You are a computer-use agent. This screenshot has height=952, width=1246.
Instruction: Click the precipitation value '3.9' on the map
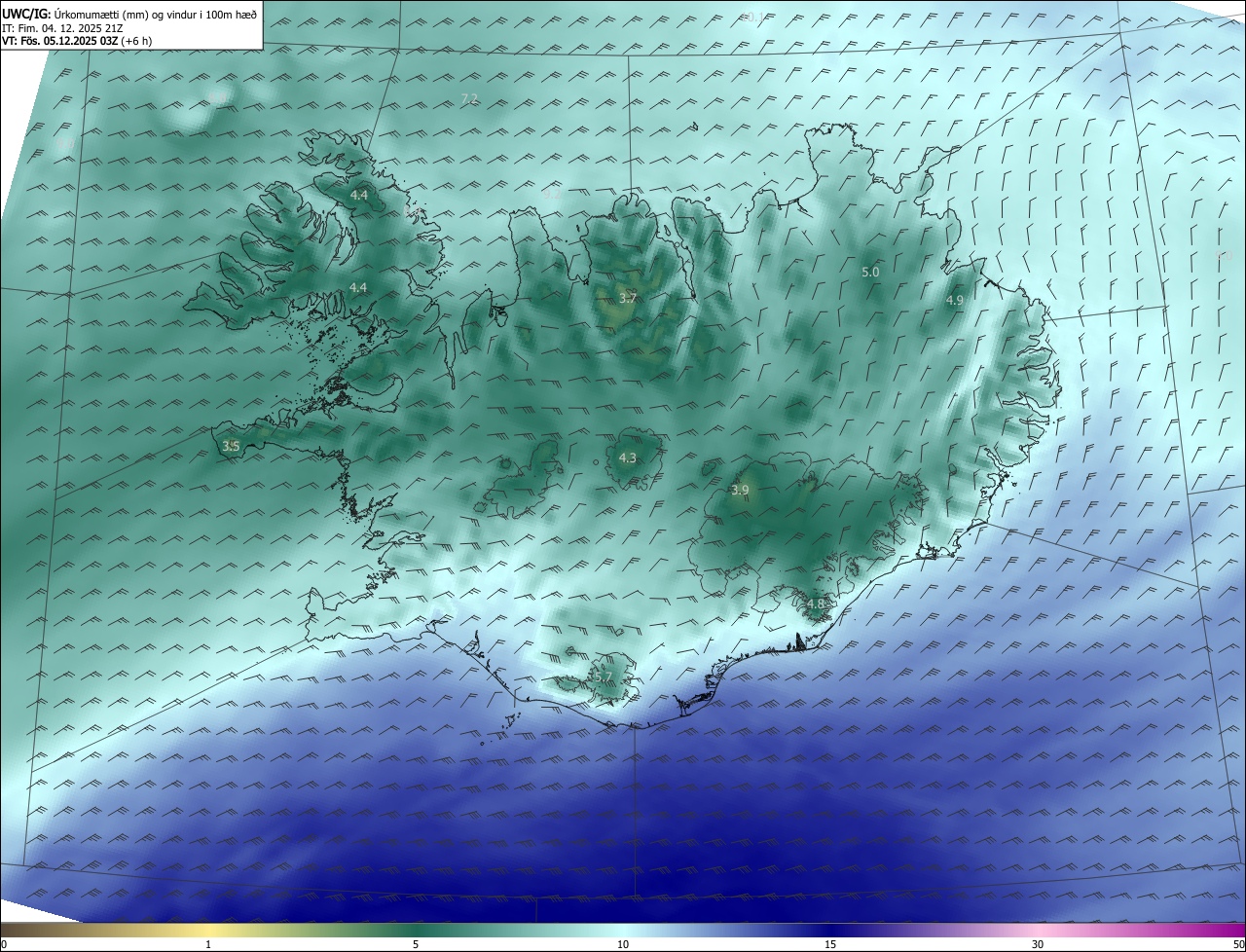pyautogui.click(x=740, y=490)
